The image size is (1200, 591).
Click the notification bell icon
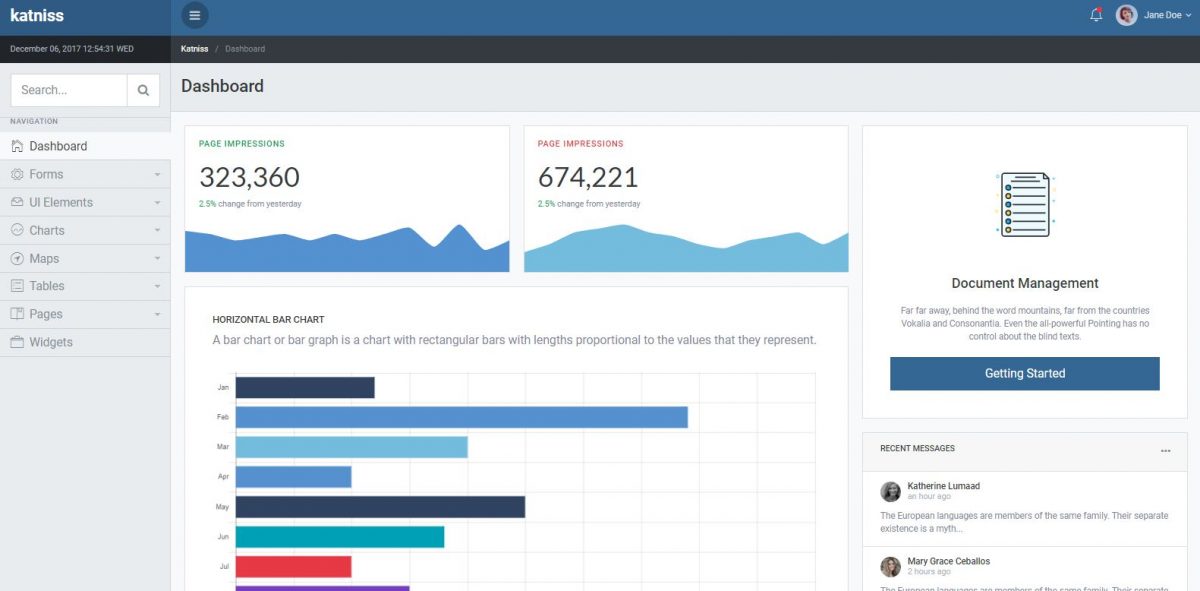1096,15
